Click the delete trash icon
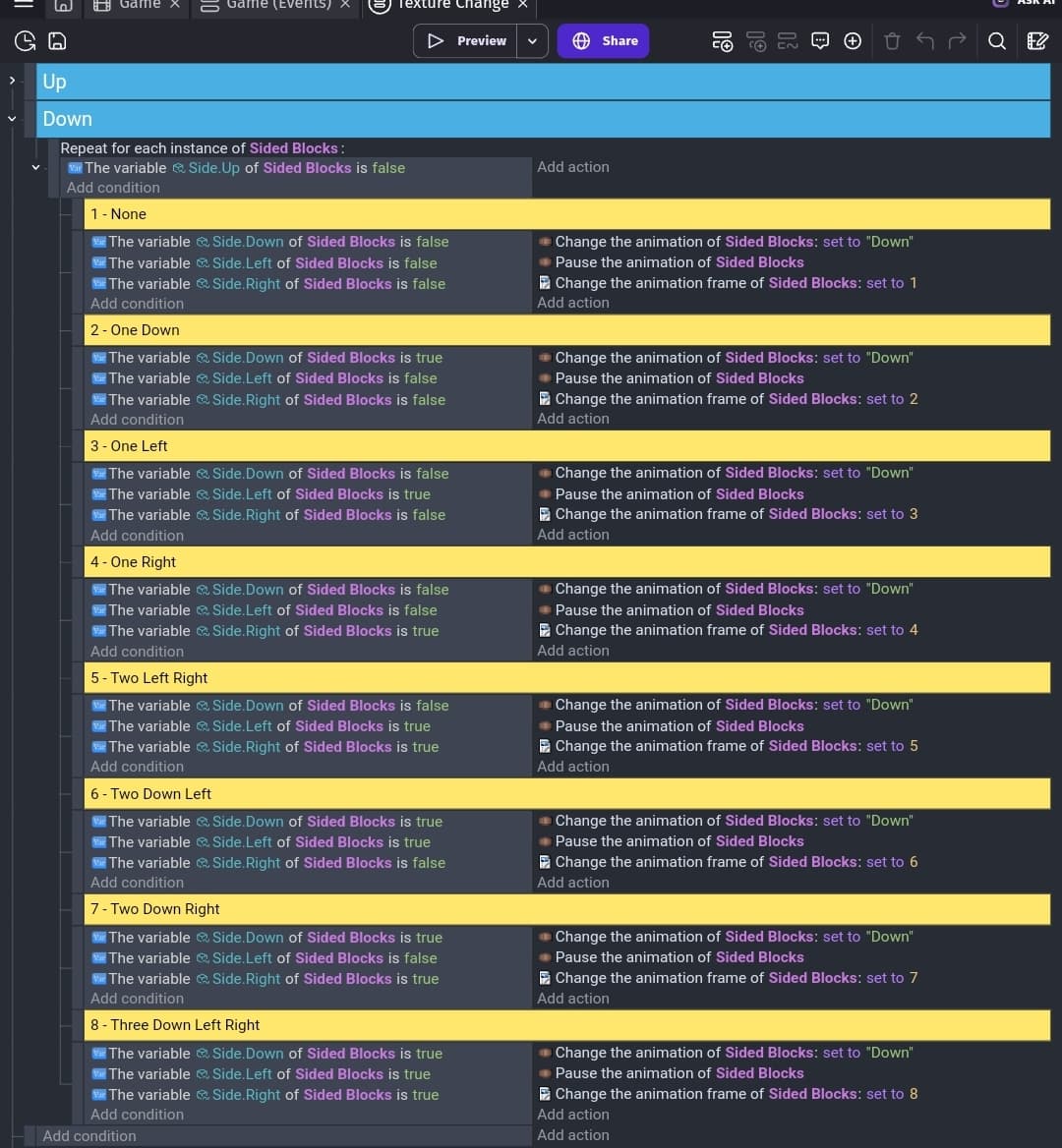The width and height of the screenshot is (1062, 1148). point(892,41)
